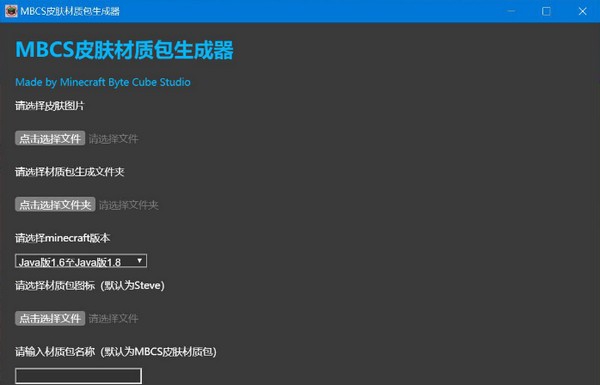The image size is (600, 385).
Task: Open the minecraft version dropdown Java版1.6至Java版1.8
Action: point(81,261)
